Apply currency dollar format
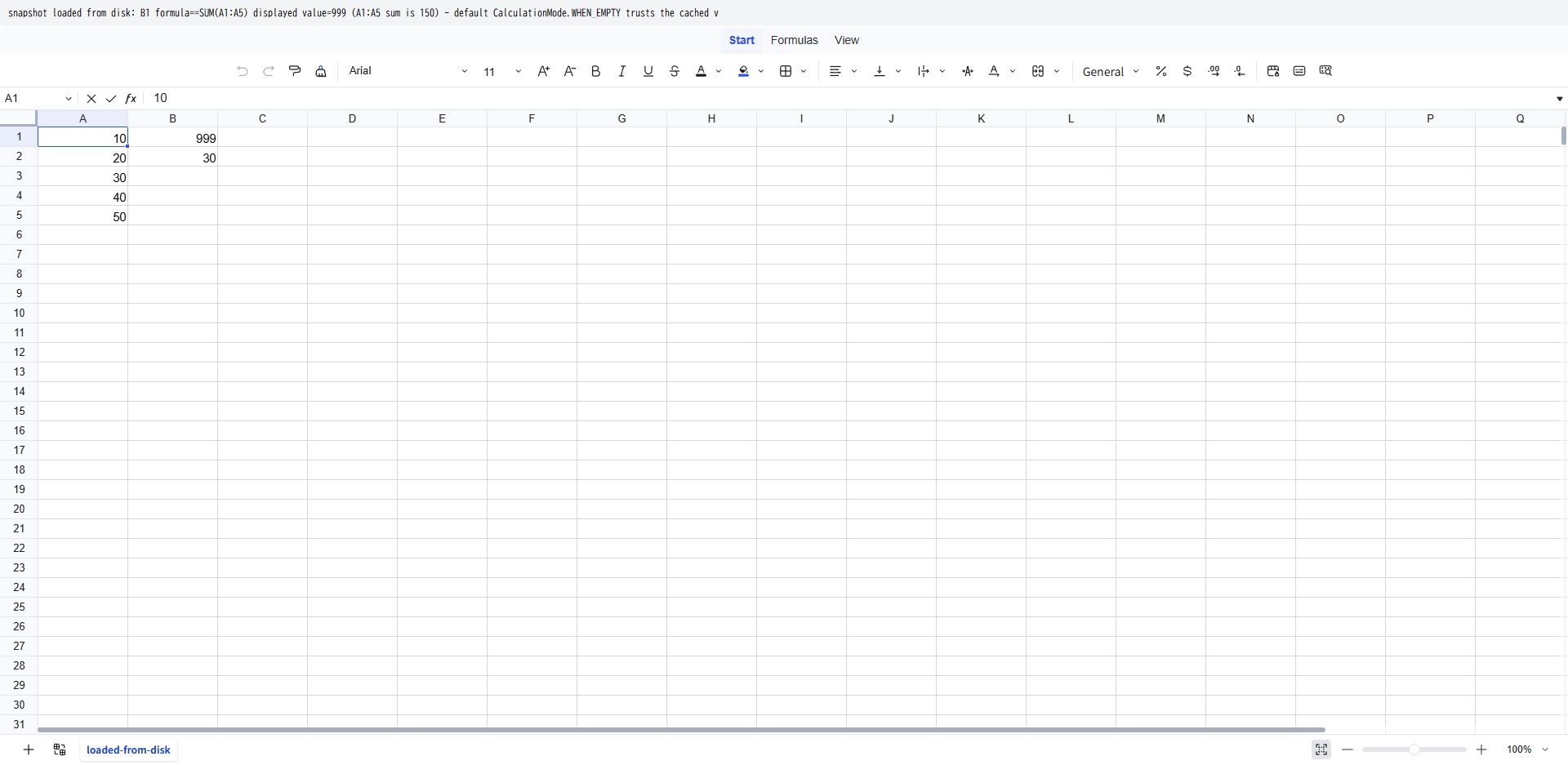 coord(1187,71)
